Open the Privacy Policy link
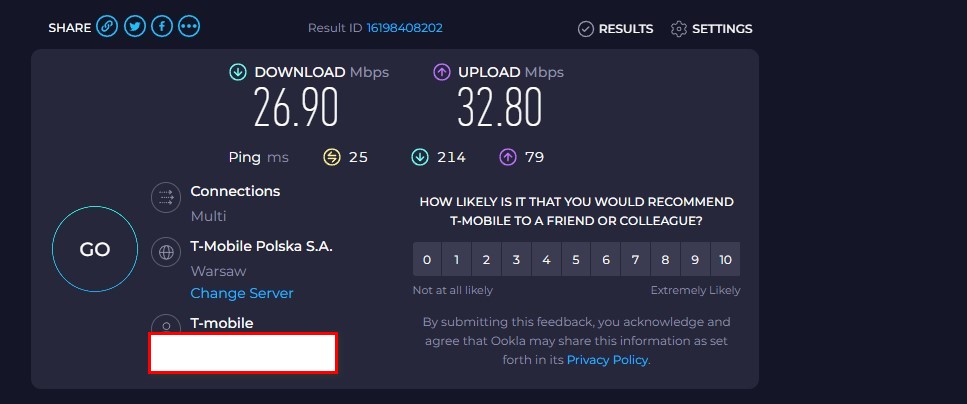This screenshot has height=404, width=967. [x=607, y=360]
